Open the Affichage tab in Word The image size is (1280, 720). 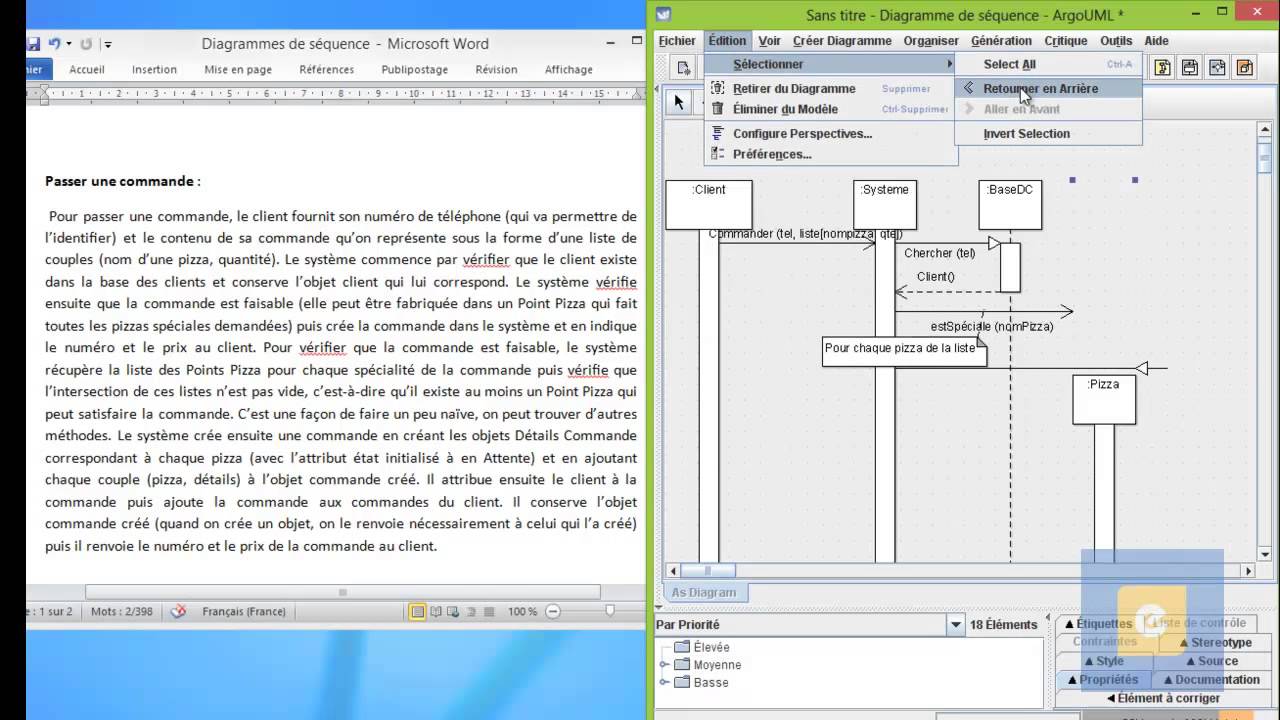569,70
